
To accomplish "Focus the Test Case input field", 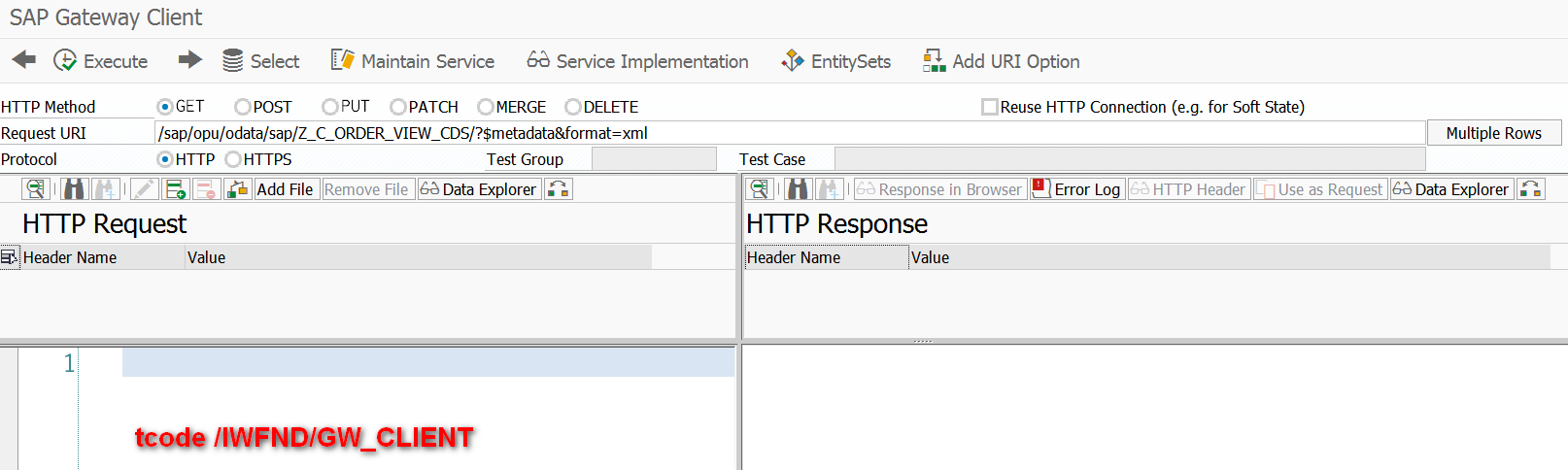I will [x=1130, y=159].
